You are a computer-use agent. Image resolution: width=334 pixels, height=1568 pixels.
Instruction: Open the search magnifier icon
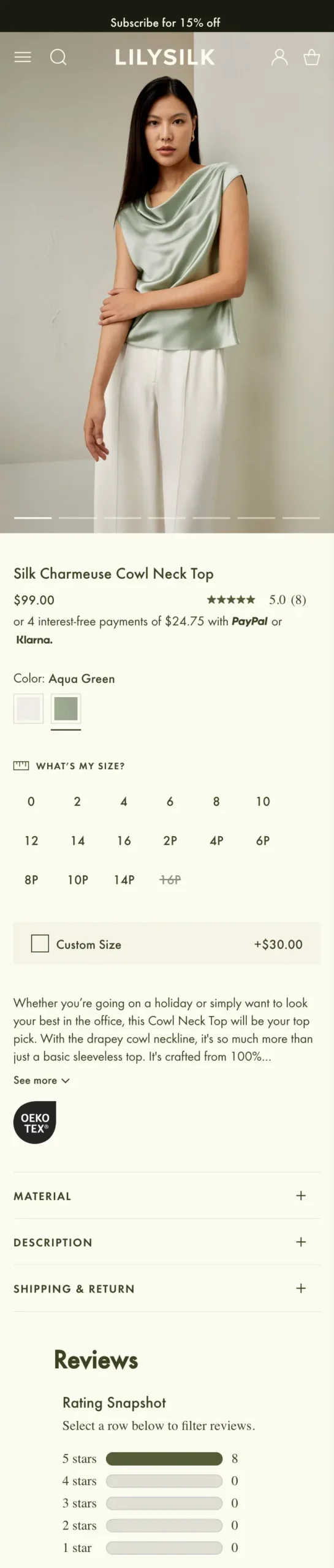pos(58,57)
